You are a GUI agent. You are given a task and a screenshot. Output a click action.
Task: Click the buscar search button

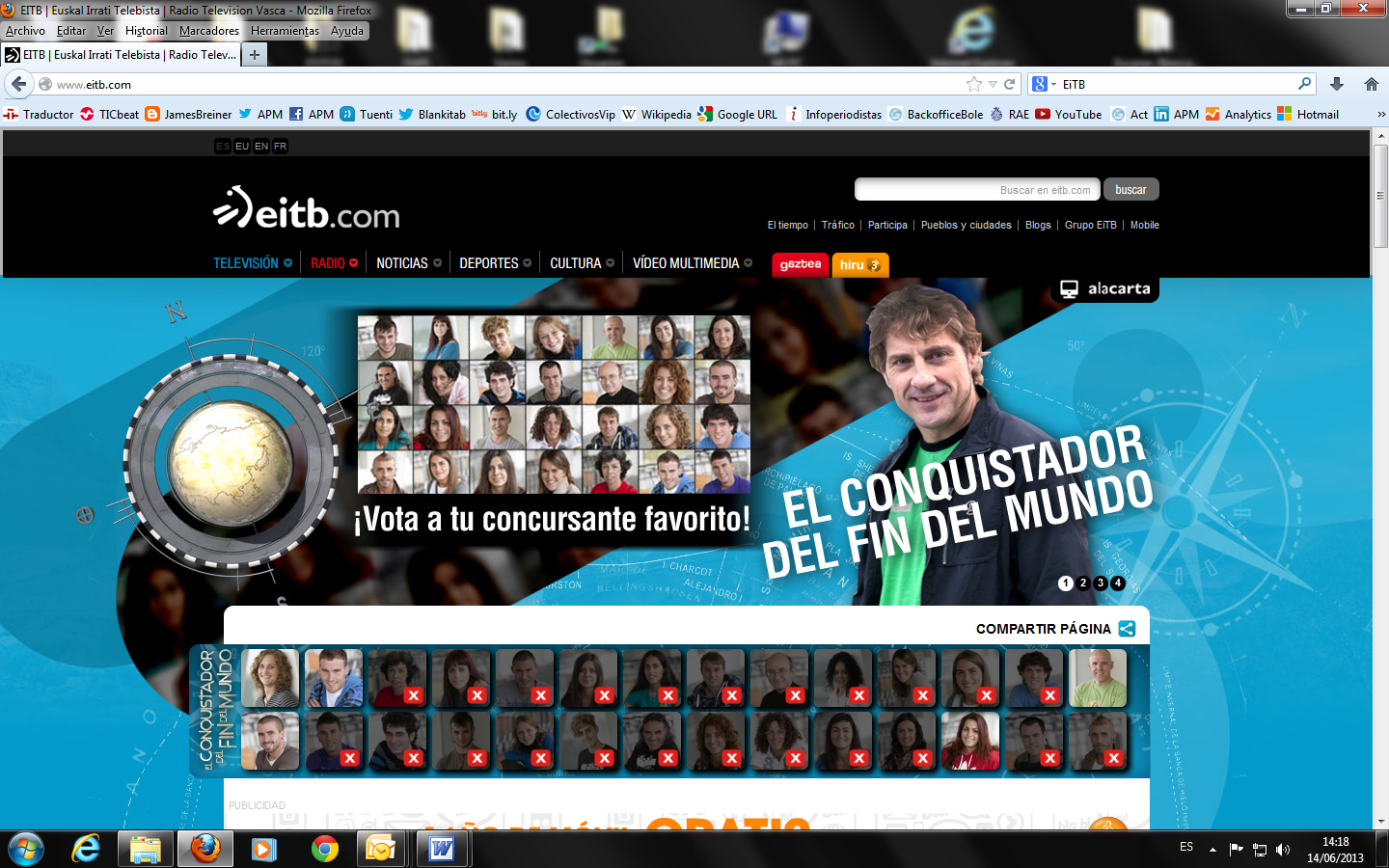tap(1131, 190)
